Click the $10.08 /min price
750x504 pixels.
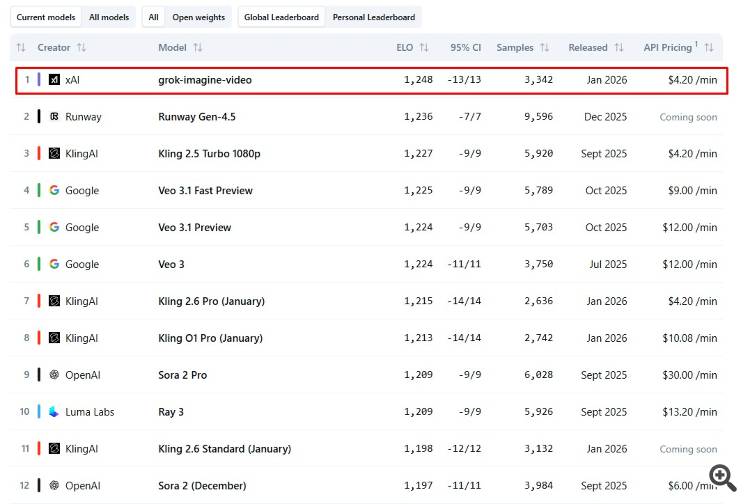tap(690, 338)
